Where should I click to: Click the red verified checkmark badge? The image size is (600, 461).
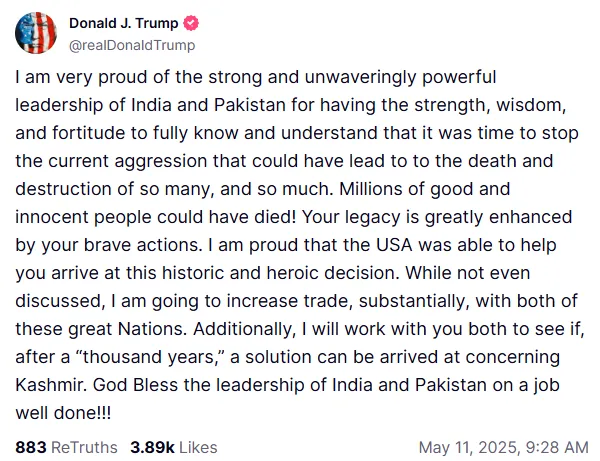click(191, 23)
